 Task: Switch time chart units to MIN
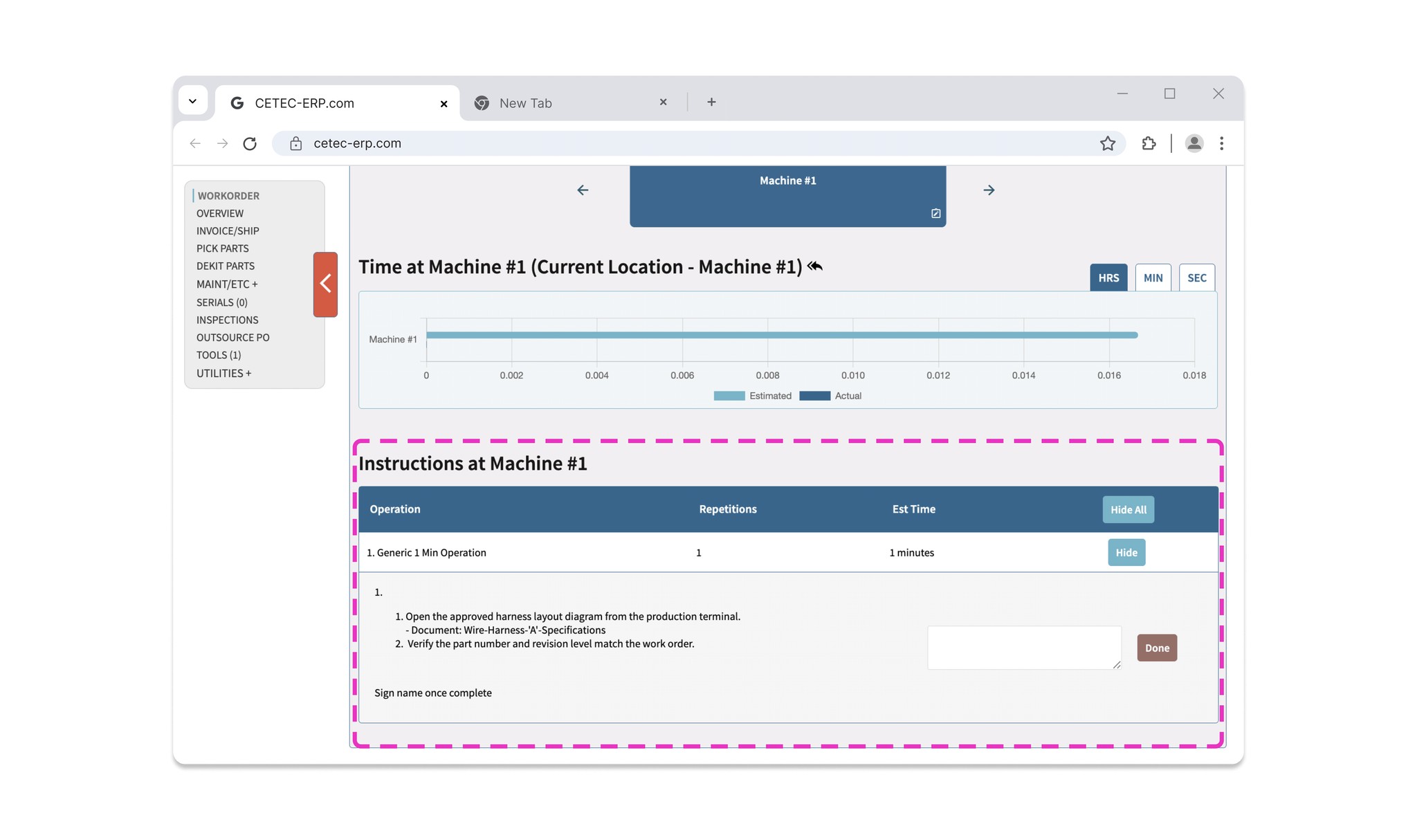[x=1153, y=277]
